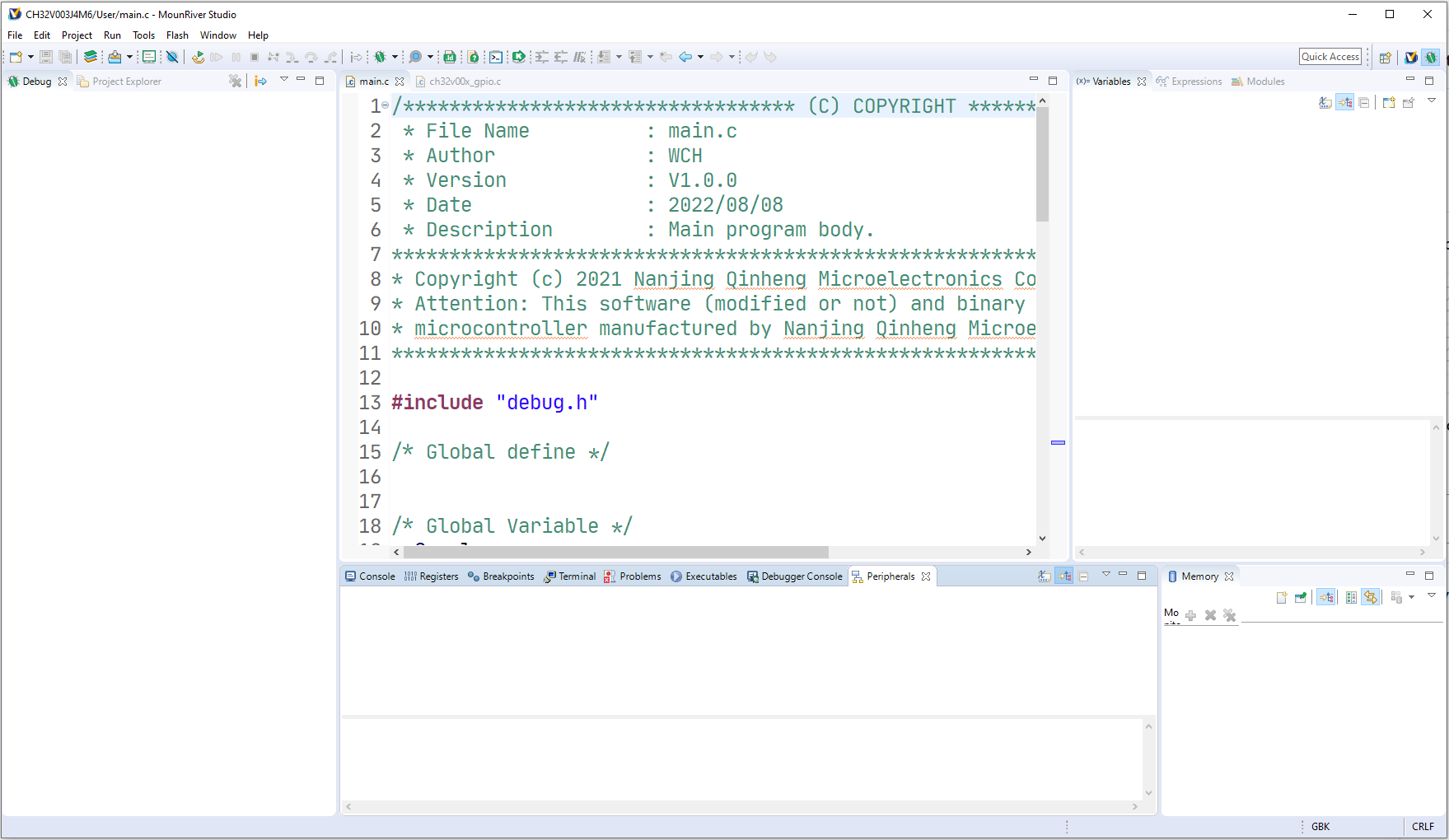Click the Open Perspective icon

pyautogui.click(x=1386, y=57)
